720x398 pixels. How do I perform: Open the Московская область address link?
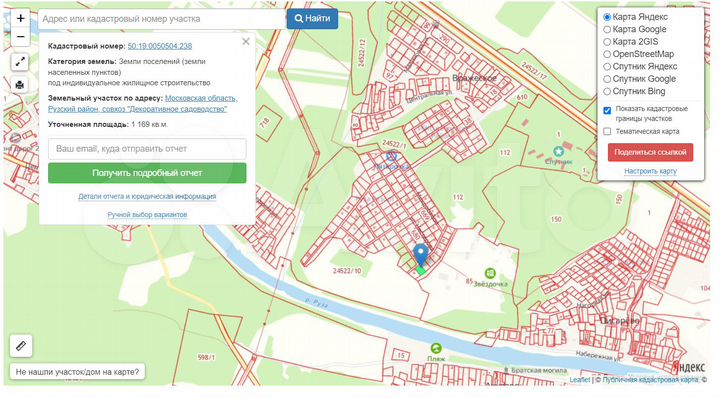tap(142, 104)
